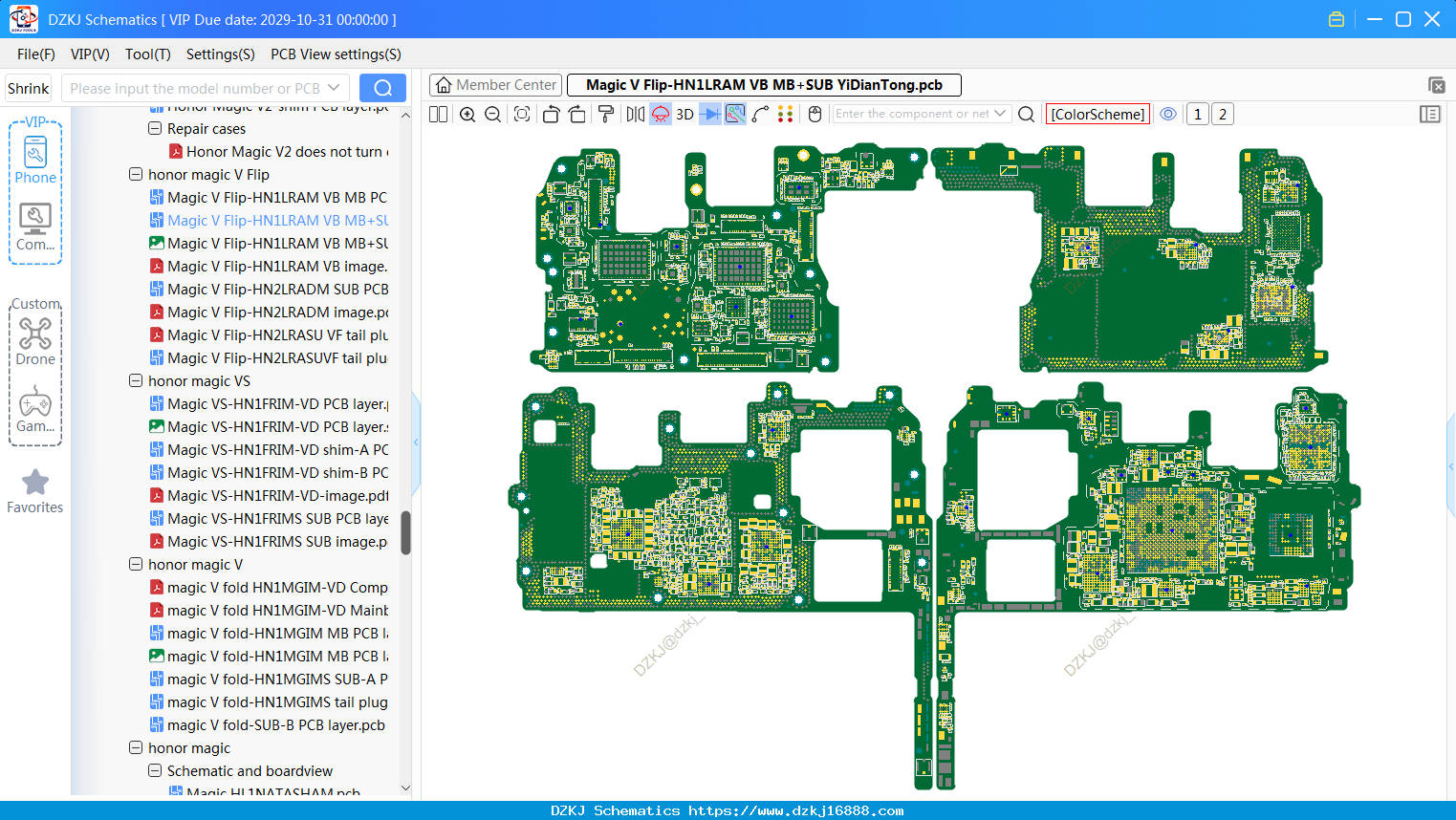This screenshot has width=1456, height=820.
Task: Click the fit-to-screen icon in toolbar
Action: pos(522,115)
